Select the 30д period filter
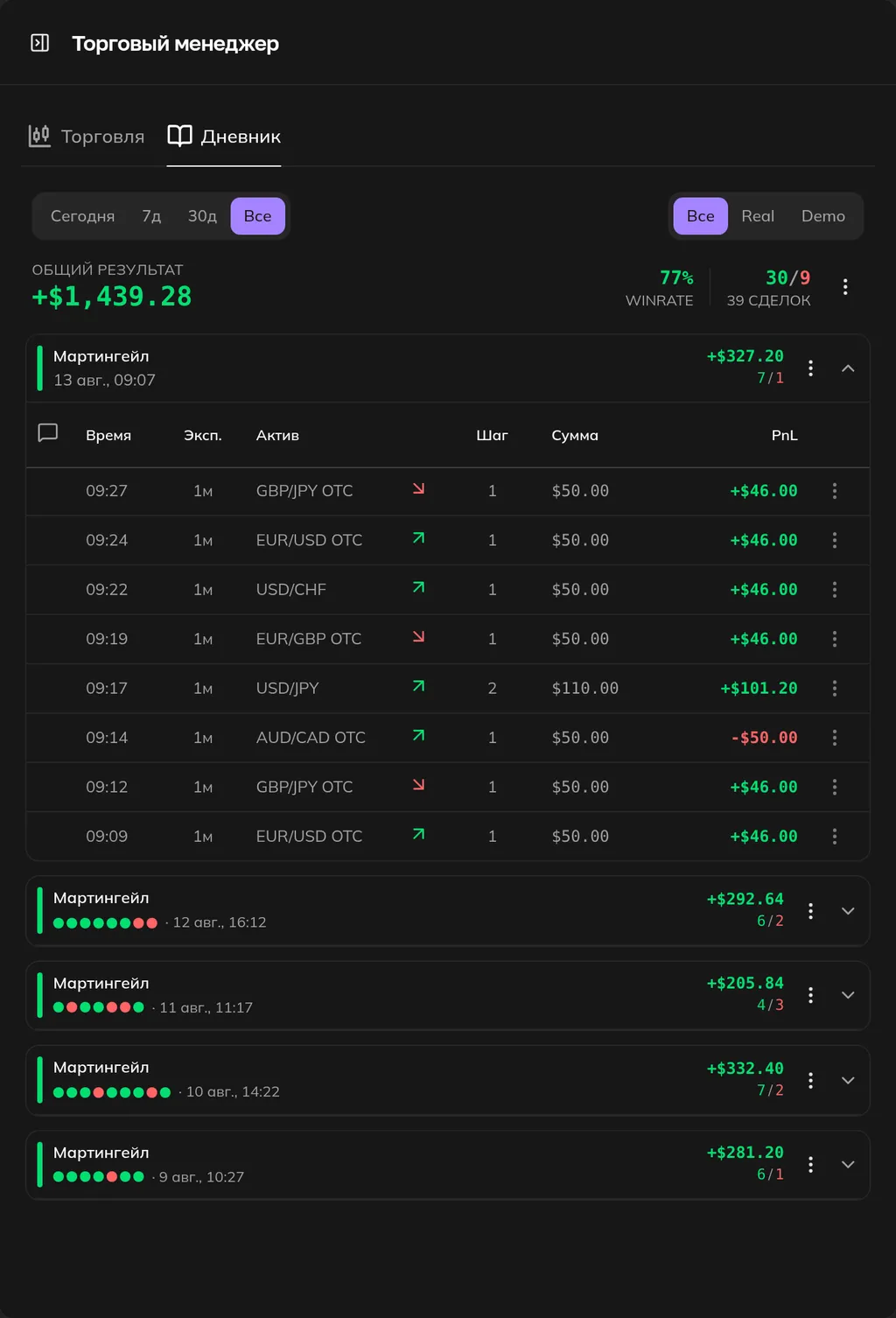 point(202,216)
